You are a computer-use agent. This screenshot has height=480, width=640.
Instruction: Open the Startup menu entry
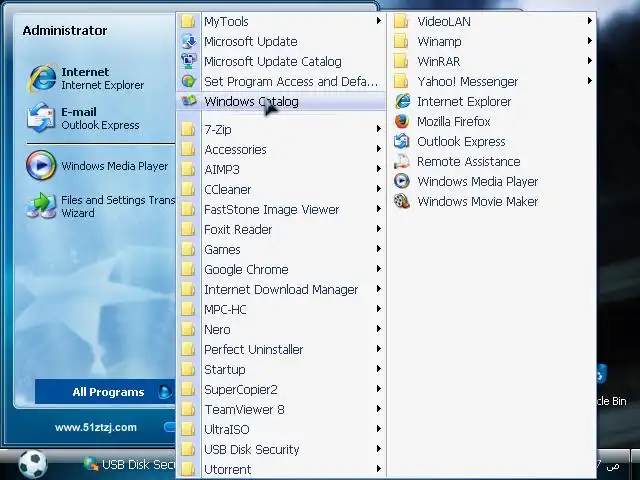click(x=281, y=369)
